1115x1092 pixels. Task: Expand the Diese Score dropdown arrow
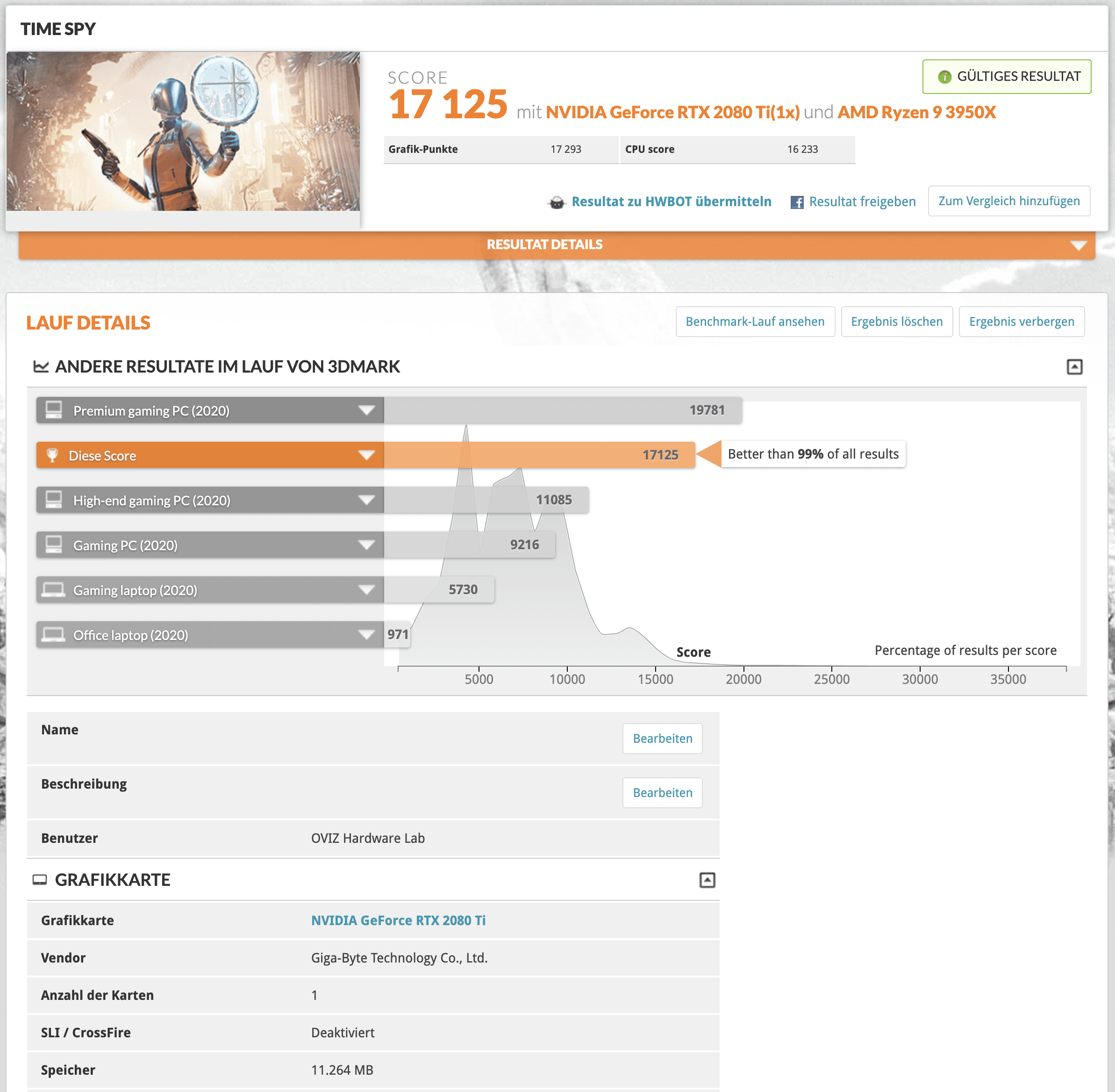click(366, 455)
